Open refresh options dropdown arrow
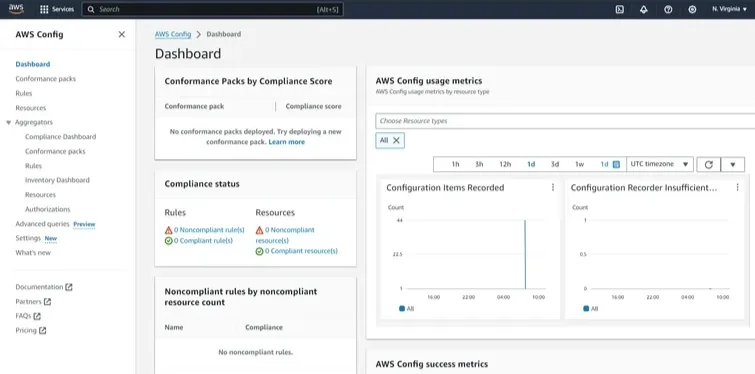This screenshot has width=755, height=374. pyautogui.click(x=732, y=164)
